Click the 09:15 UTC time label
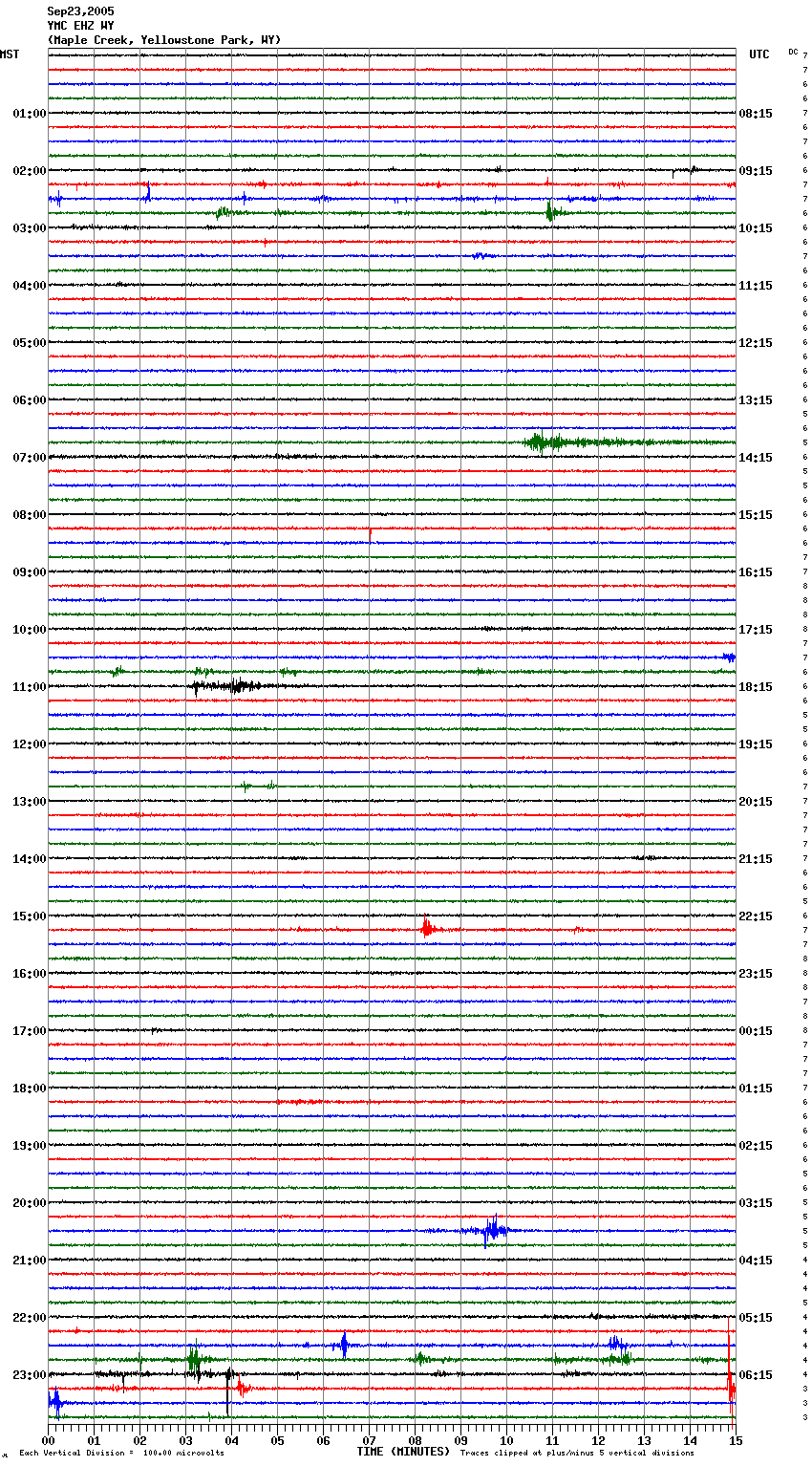 pyautogui.click(x=756, y=171)
